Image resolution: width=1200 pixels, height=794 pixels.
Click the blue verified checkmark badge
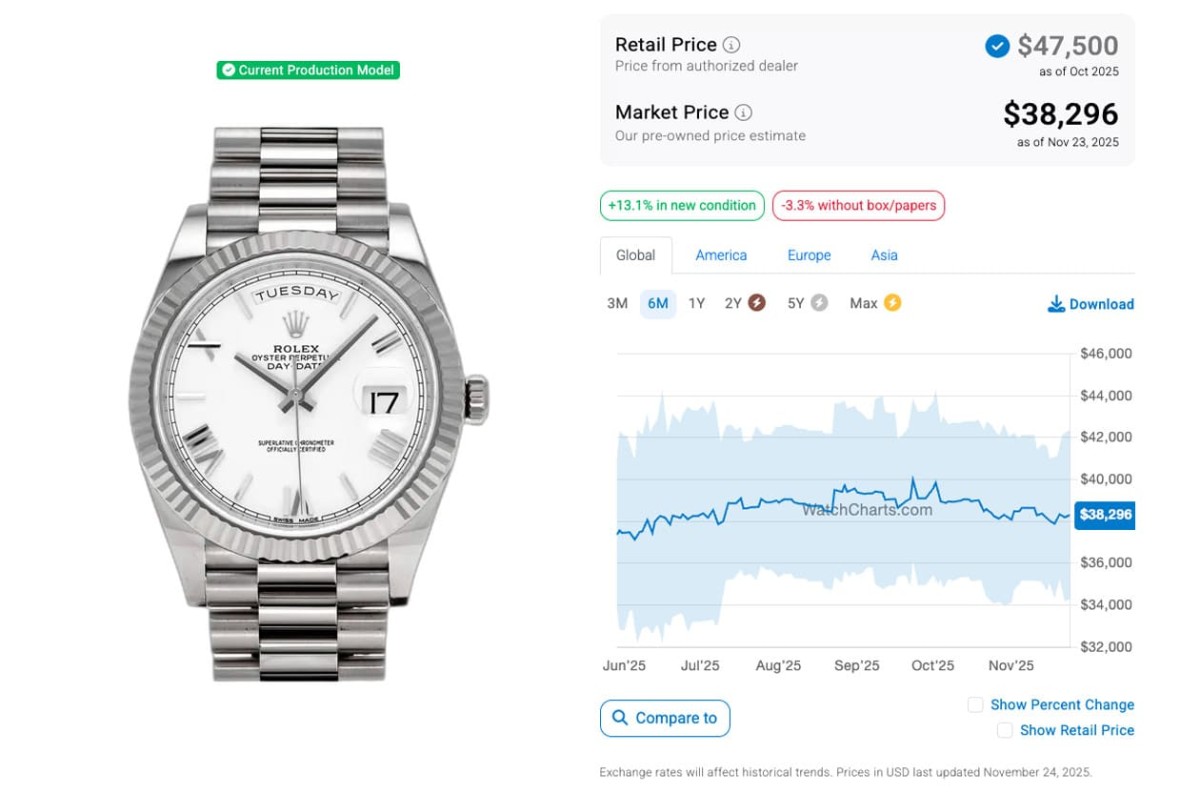997,46
